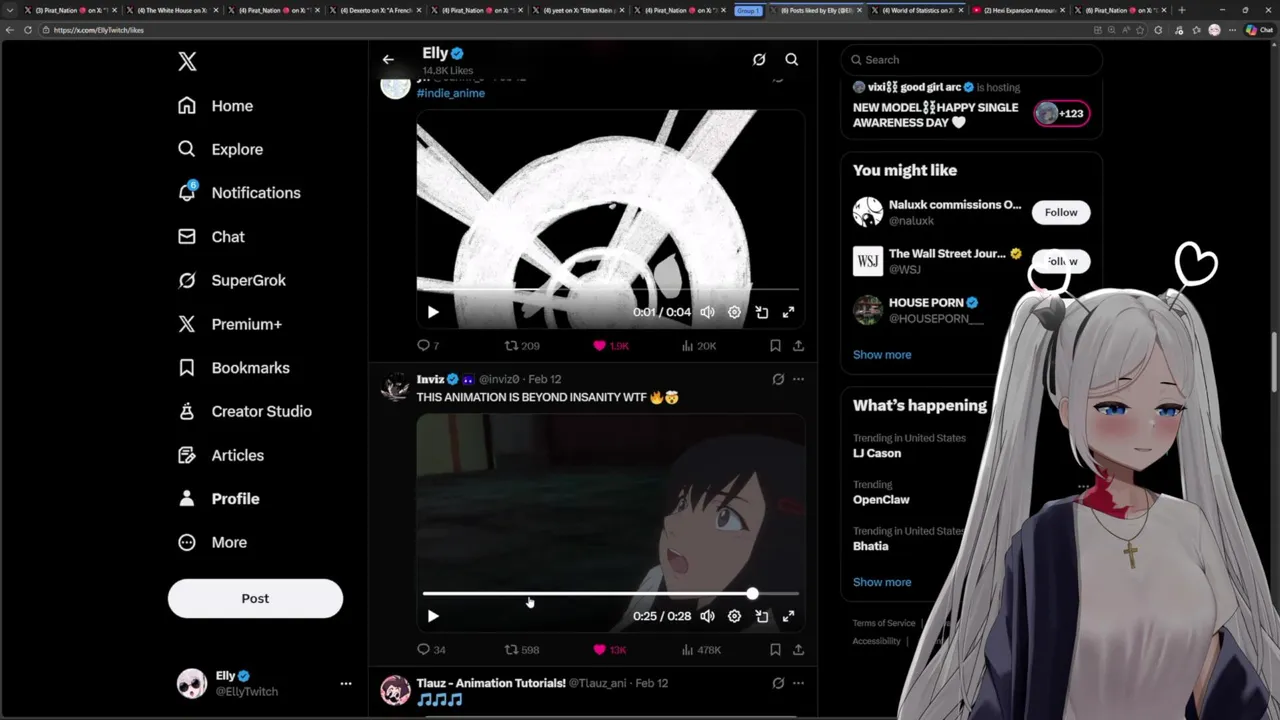Viewport: 1280px width, 720px height.
Task: Click the Inviz video progress slider handle
Action: [x=752, y=594]
